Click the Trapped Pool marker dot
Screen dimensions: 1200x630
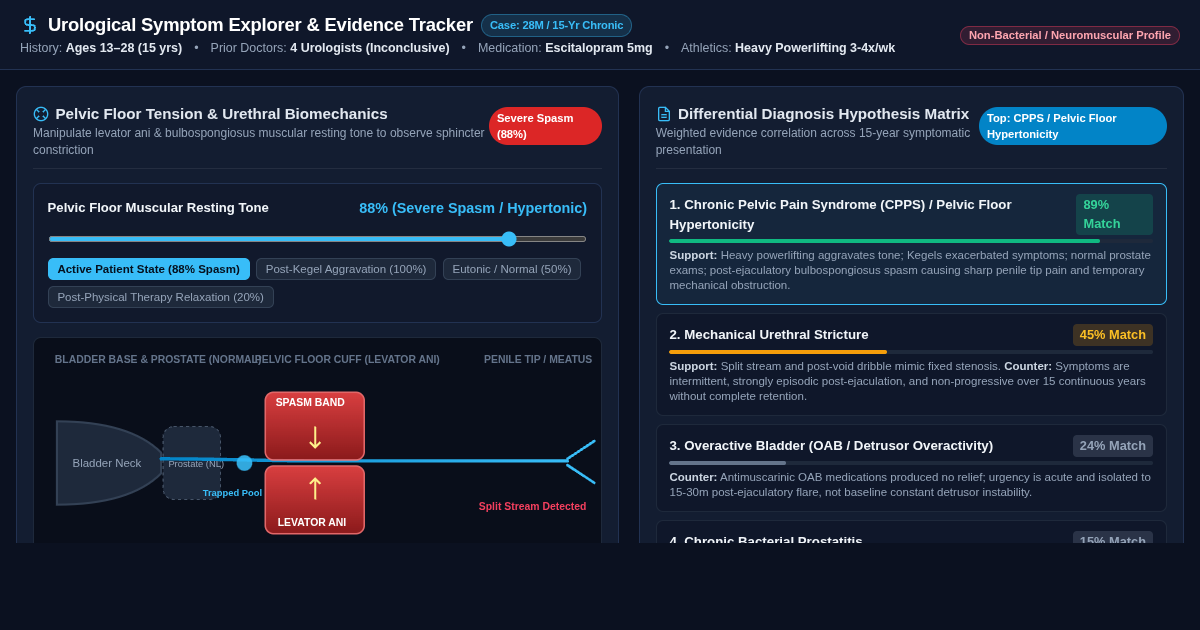244,463
